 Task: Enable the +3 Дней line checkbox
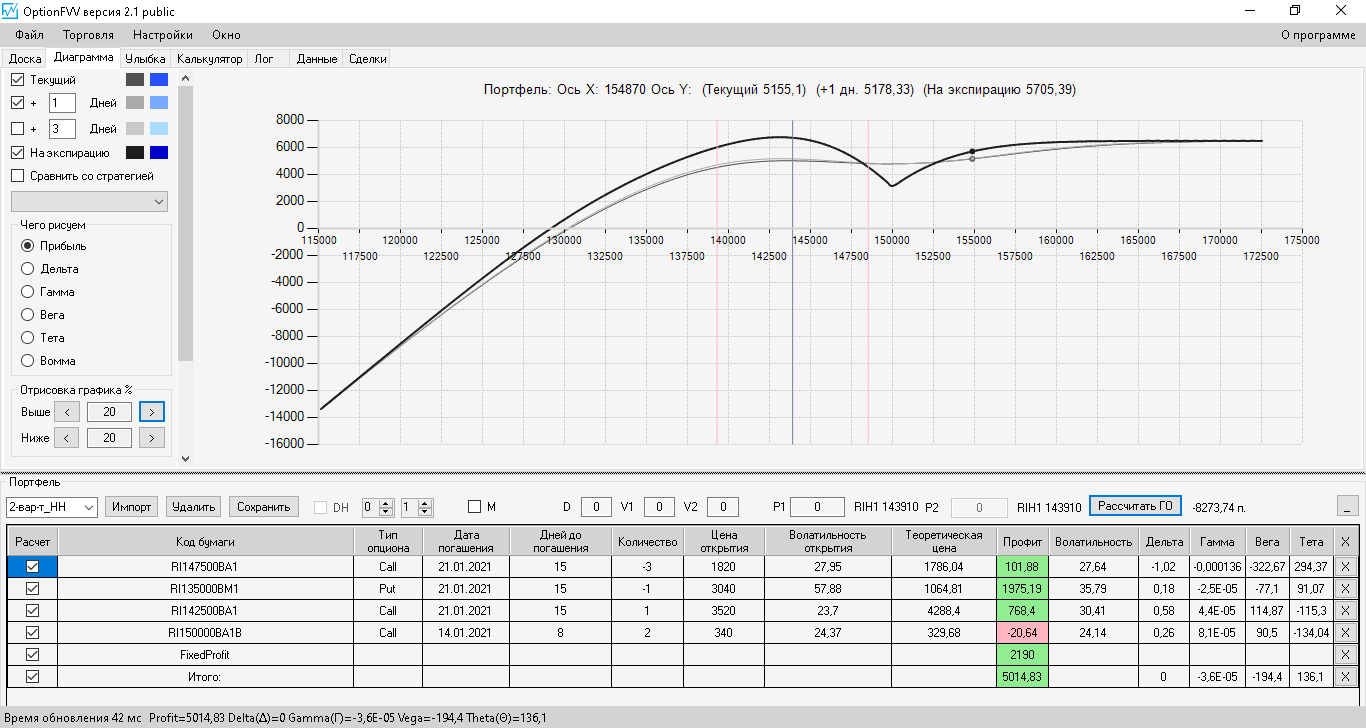pos(17,128)
